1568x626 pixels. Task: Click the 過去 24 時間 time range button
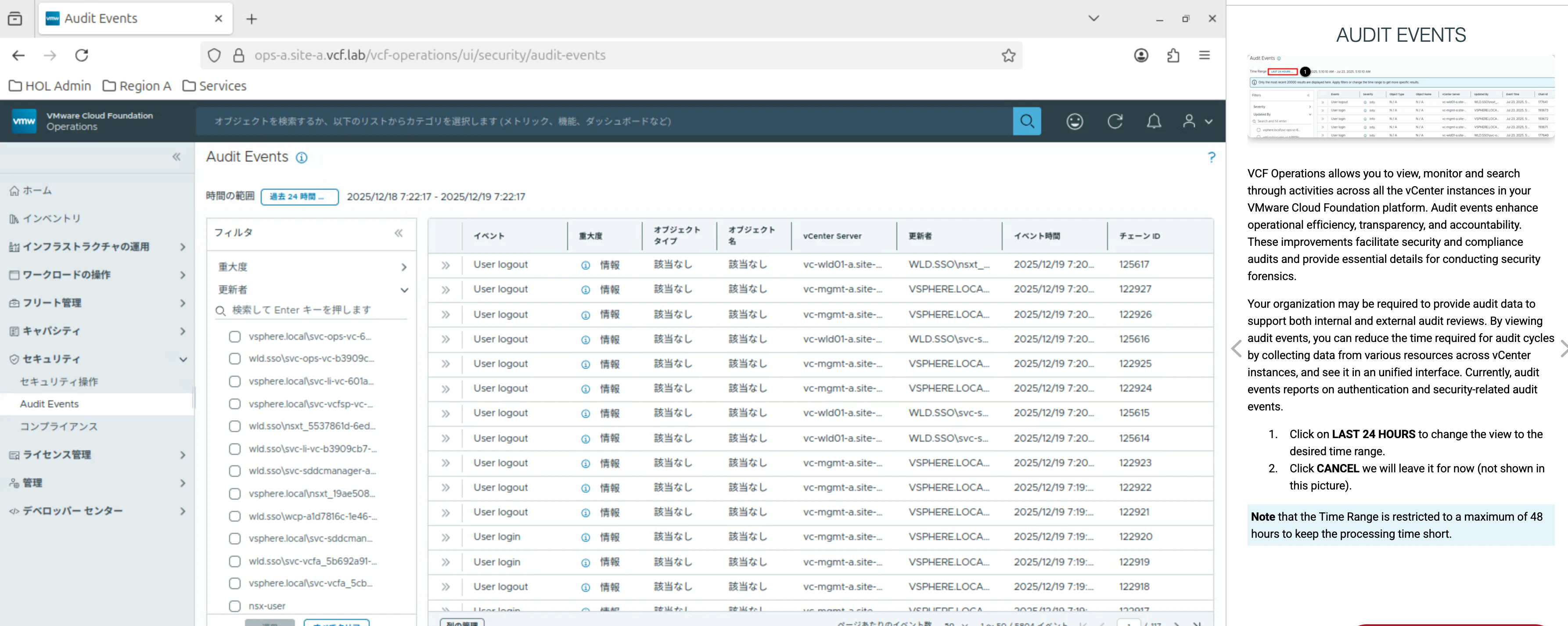(x=299, y=197)
